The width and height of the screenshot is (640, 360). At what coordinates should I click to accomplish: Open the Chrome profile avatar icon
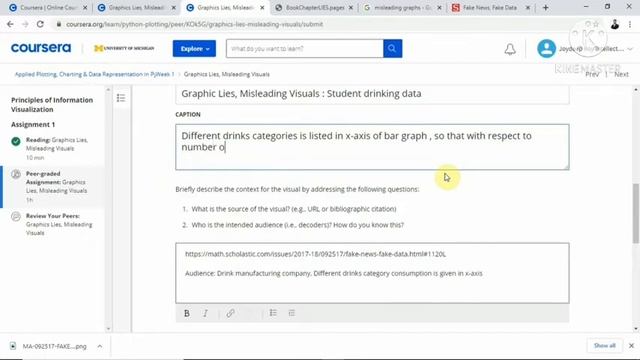click(615, 24)
